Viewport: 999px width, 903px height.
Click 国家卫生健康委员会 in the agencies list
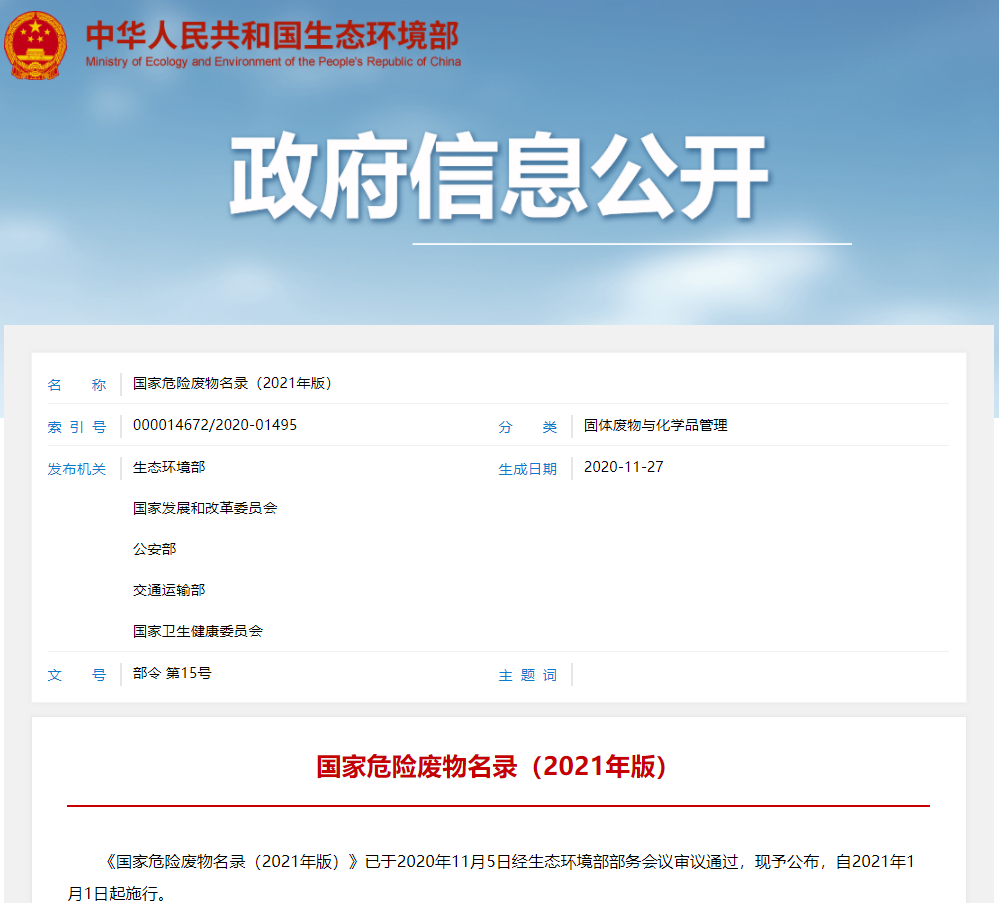click(x=198, y=631)
